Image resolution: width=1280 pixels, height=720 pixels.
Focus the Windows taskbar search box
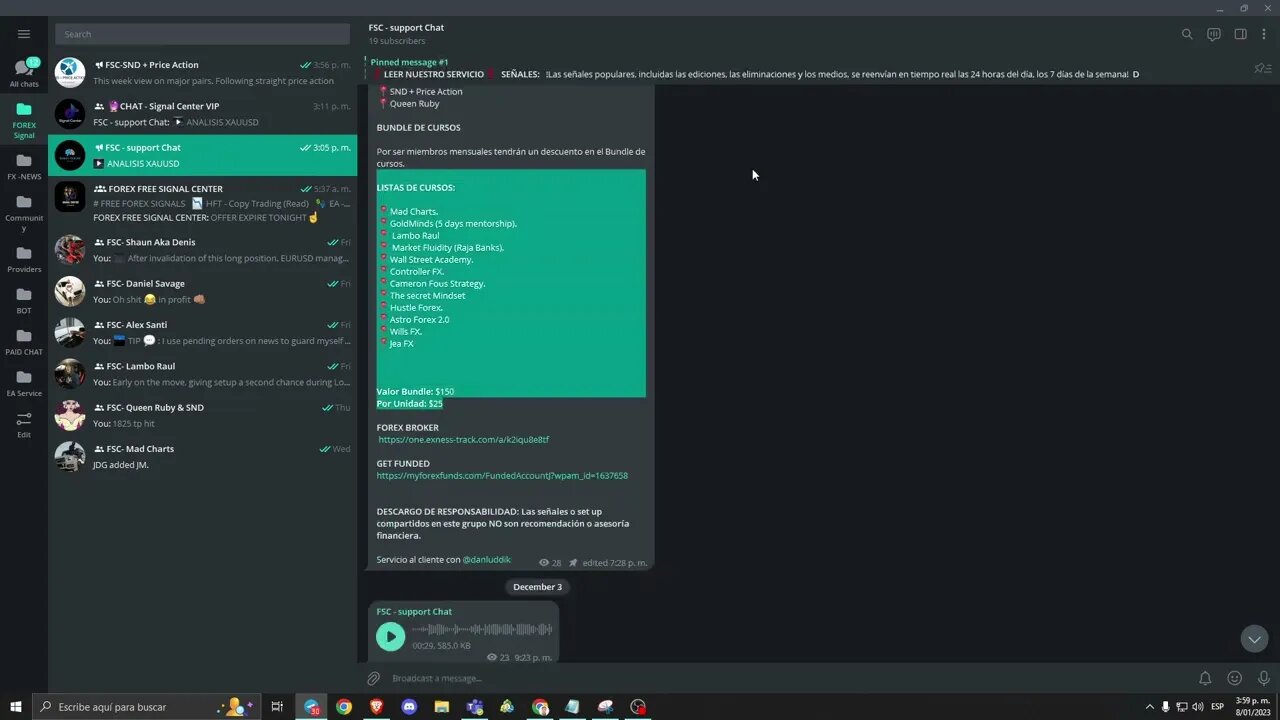click(146, 707)
